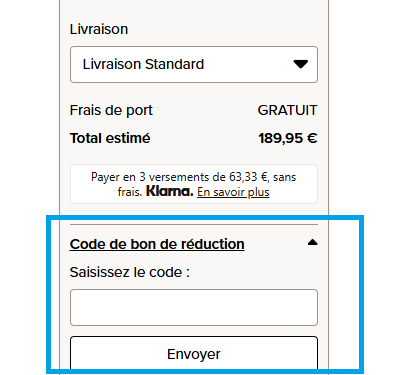Click the 189,95 € total amount

click(x=288, y=138)
